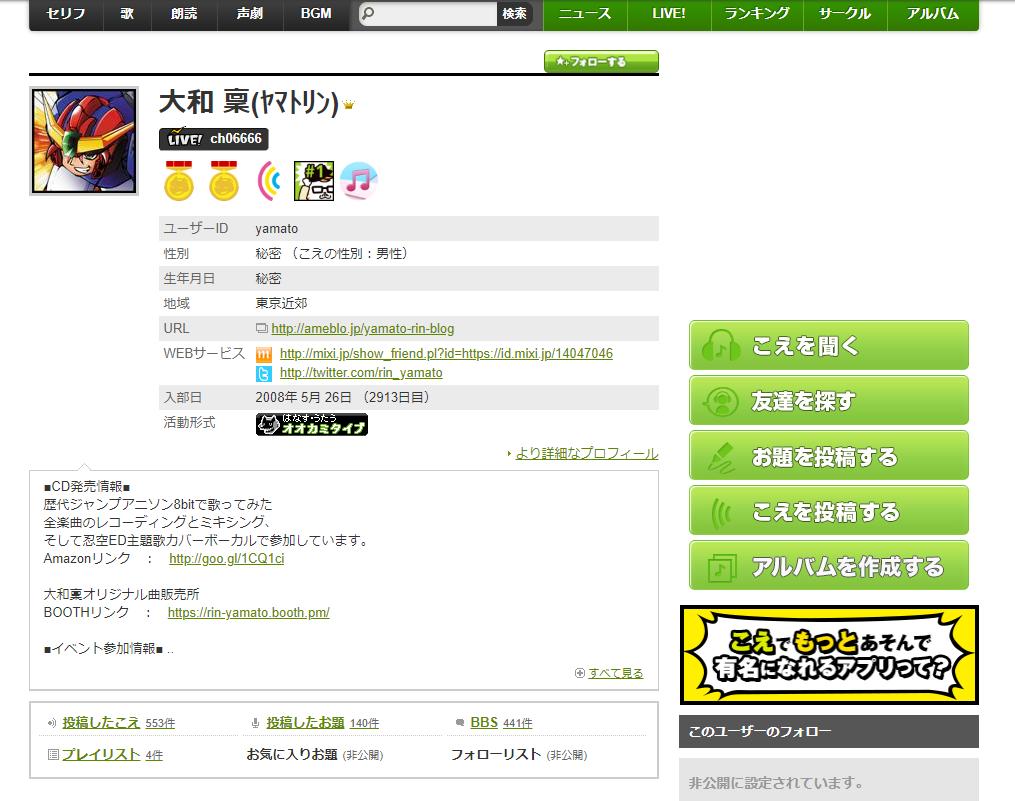The height and width of the screenshot is (801, 1015).
Task: Click the crown icon beside the username
Action: [349, 104]
